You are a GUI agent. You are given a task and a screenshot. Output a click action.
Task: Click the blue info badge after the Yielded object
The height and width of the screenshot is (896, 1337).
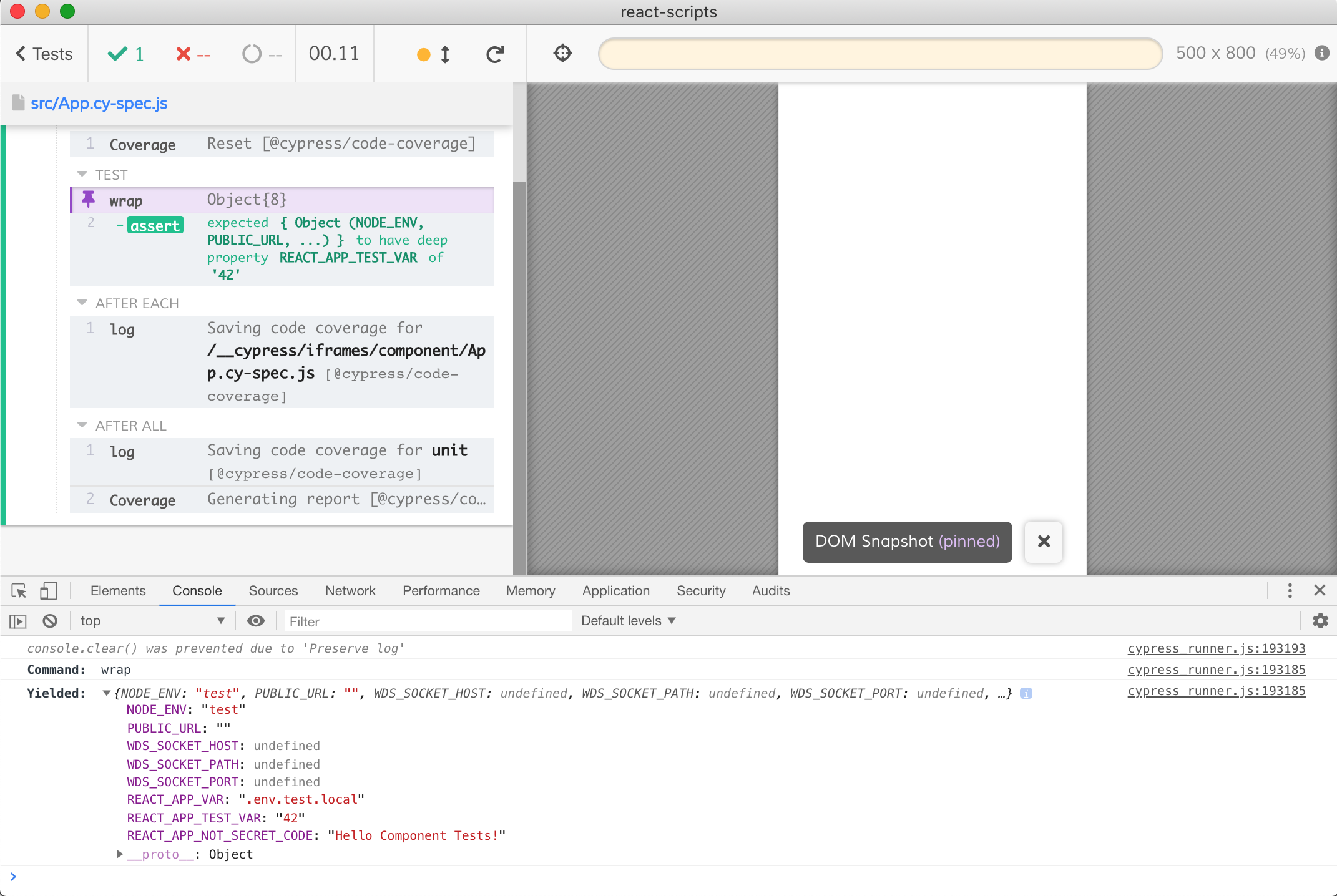[1026, 693]
